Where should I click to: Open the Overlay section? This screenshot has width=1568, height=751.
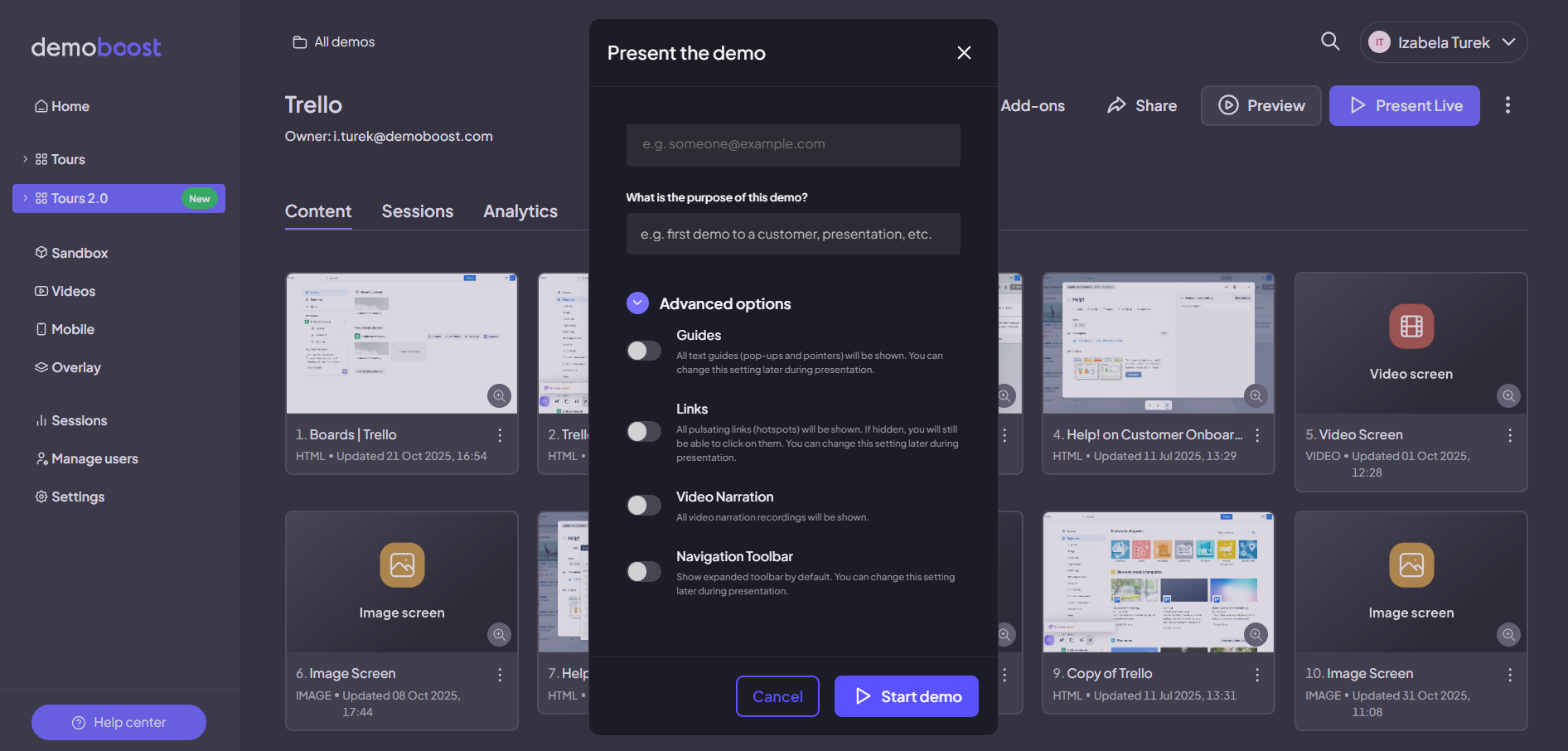point(68,367)
